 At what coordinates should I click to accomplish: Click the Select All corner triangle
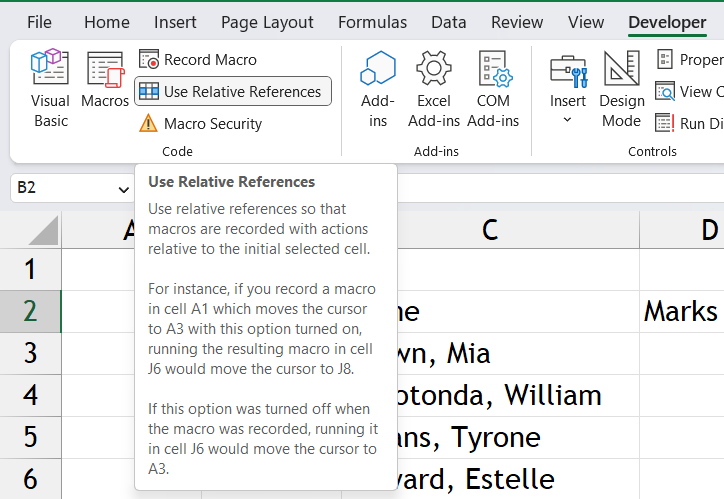43,230
